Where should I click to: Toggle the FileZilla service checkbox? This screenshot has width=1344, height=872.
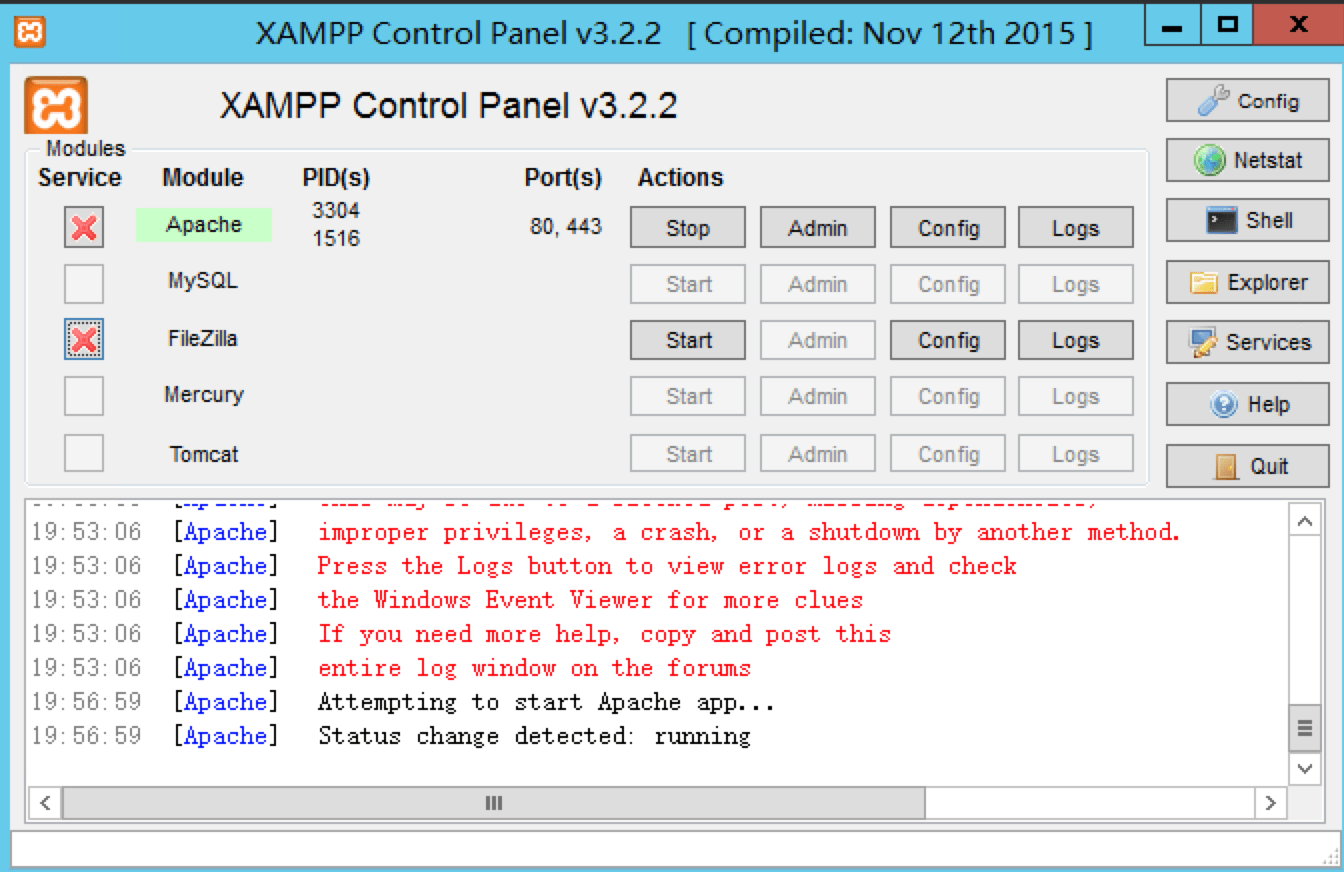84,339
